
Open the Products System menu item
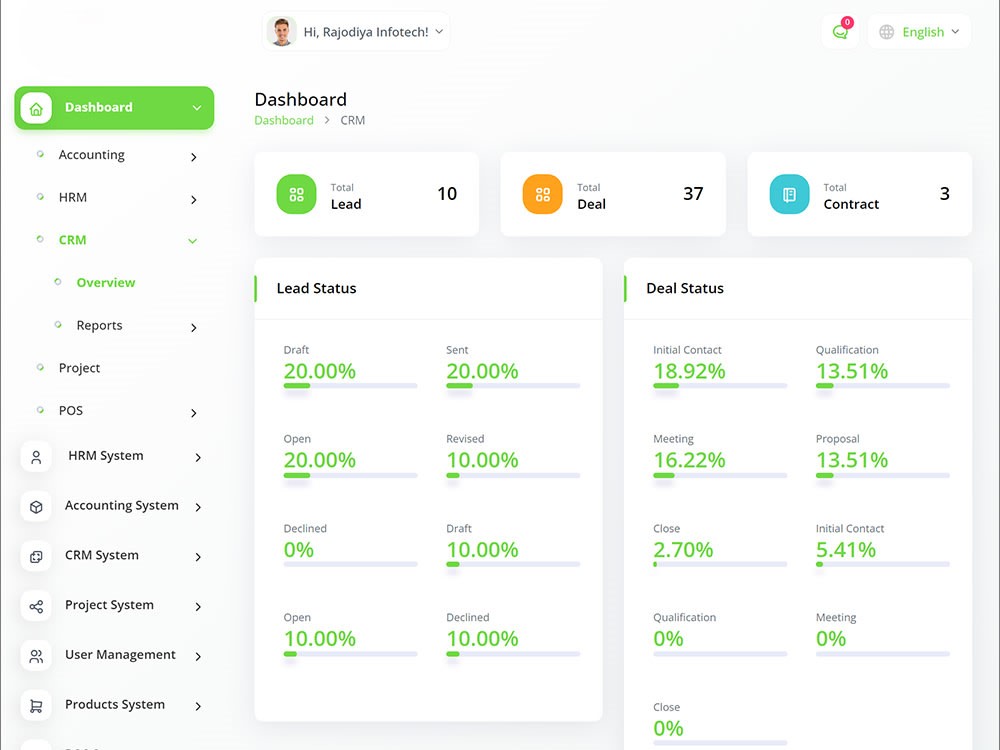click(x=115, y=705)
